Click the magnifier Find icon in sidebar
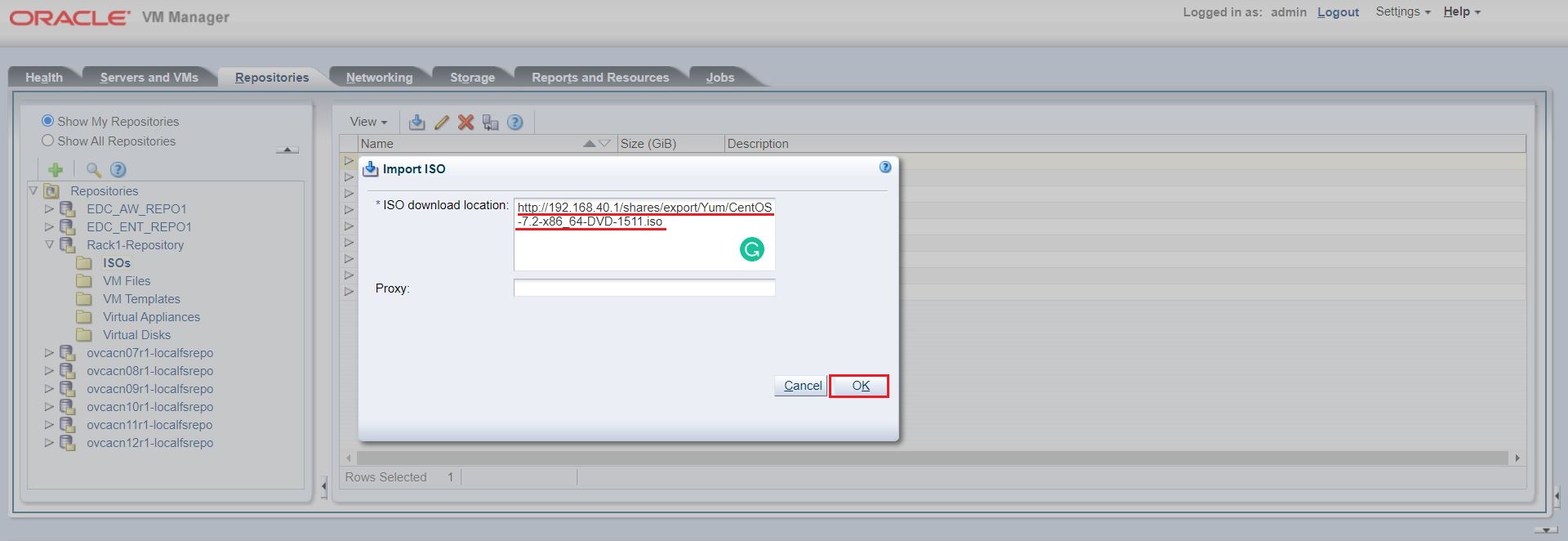Image resolution: width=1568 pixels, height=541 pixels. tap(94, 169)
